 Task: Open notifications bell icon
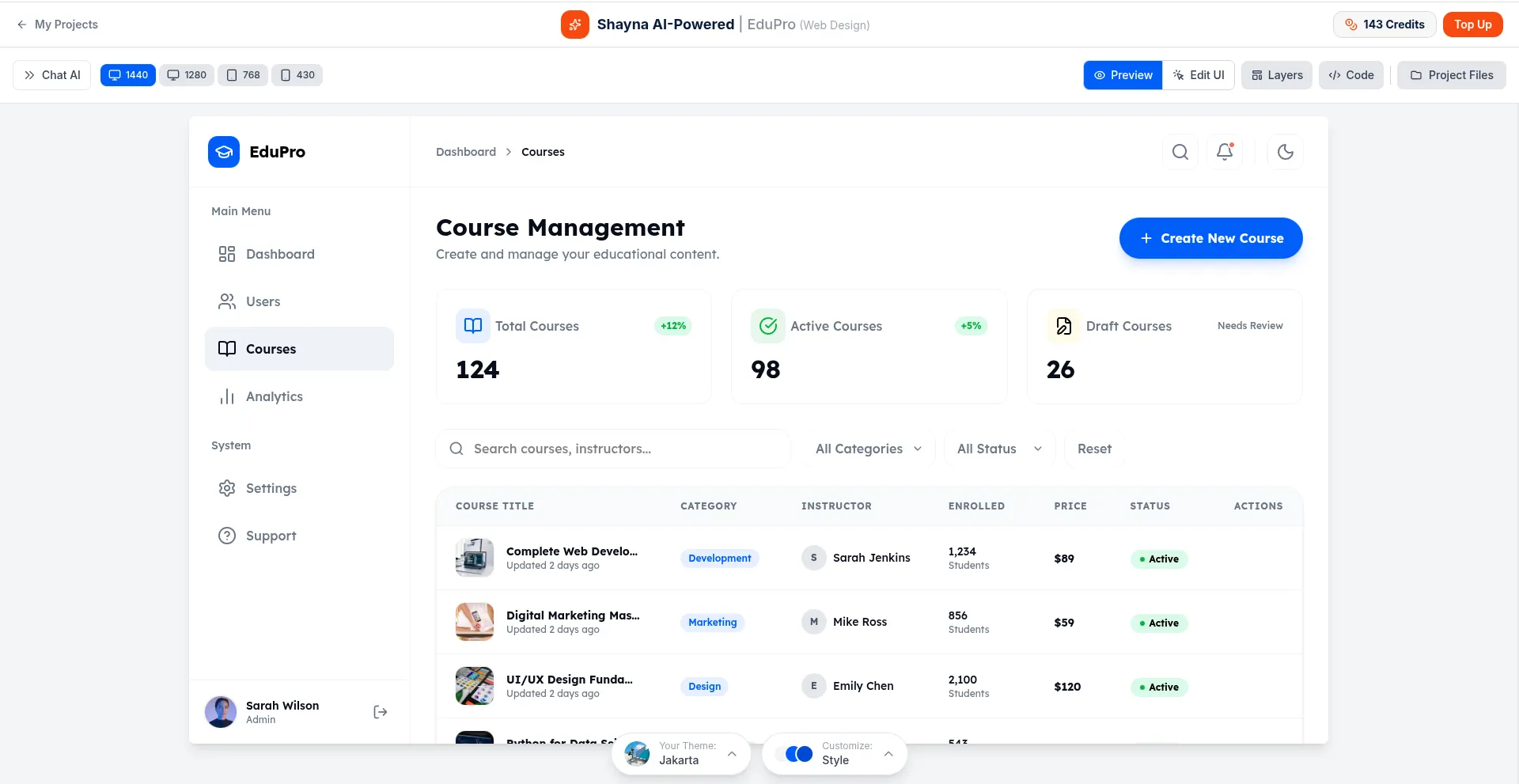(x=1225, y=152)
